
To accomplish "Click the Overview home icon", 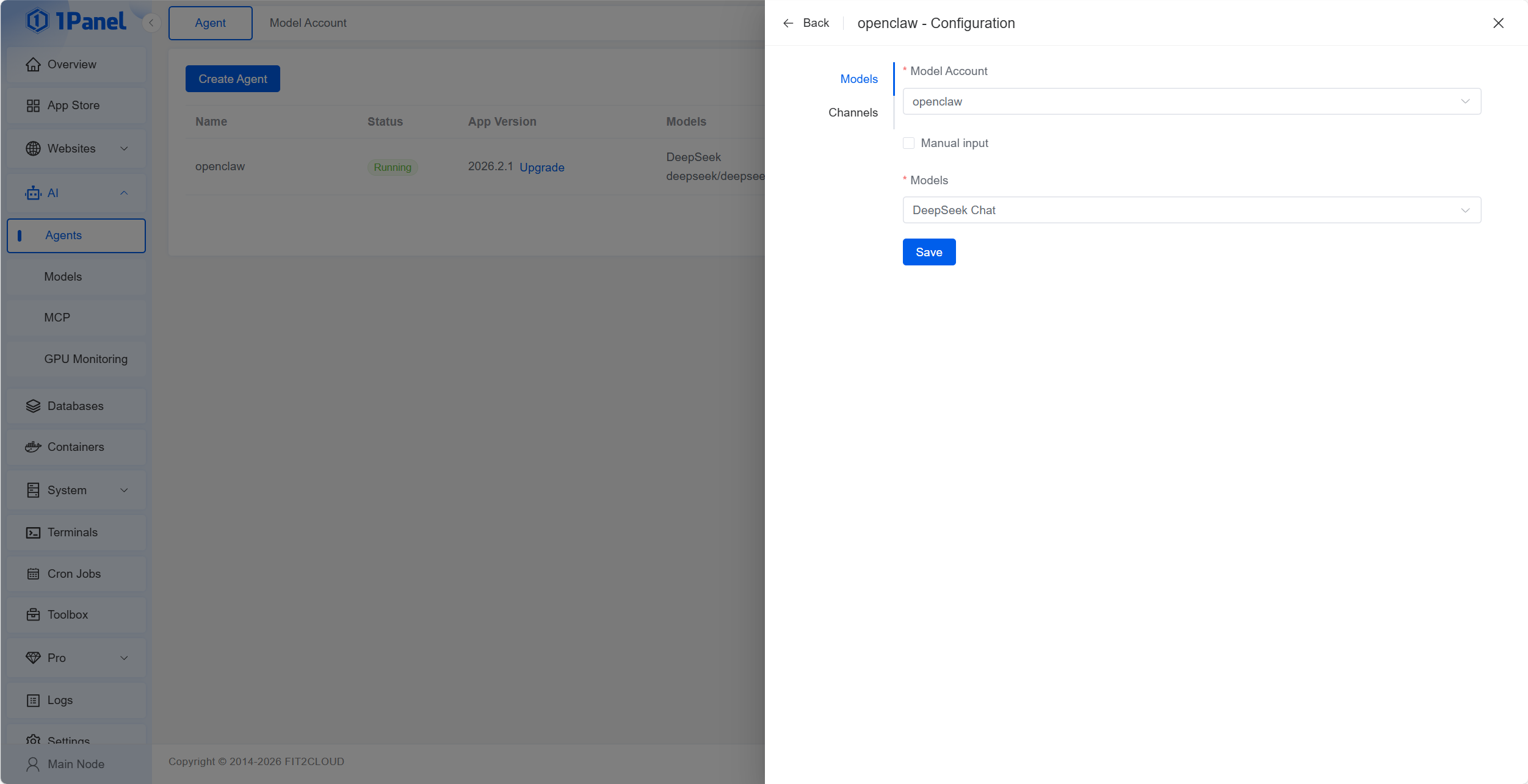I will coord(33,65).
